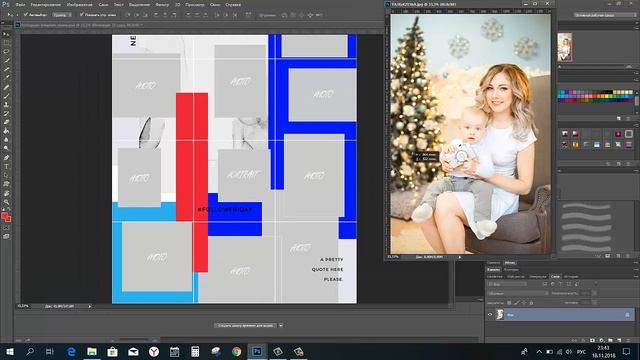Viewport: 640px width, 360px height.
Task: Toggle the Auto-Select checkbox in options bar
Action: (26, 15)
